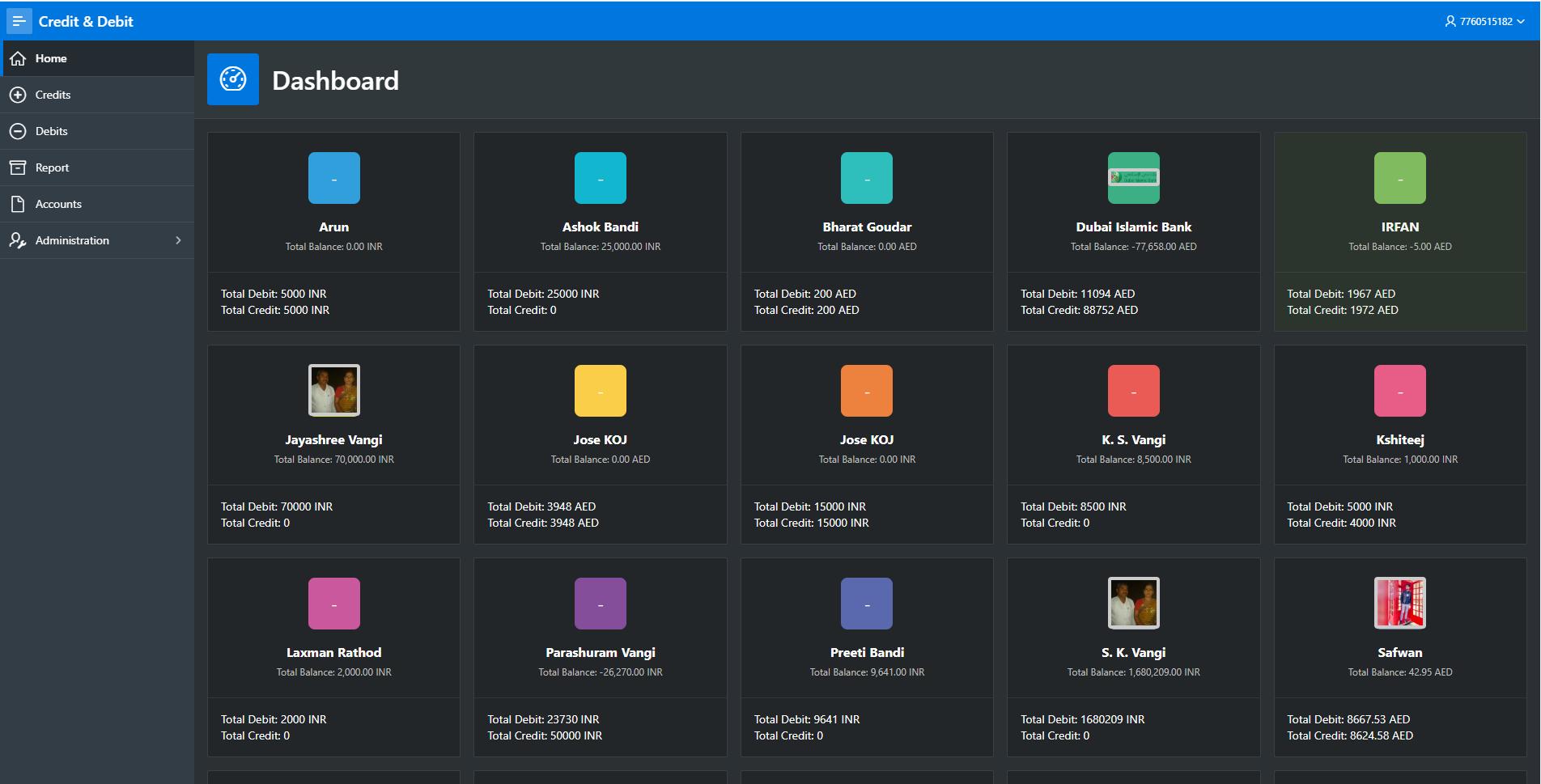Click 'Total Credit: 1972 AED' text
The width and height of the screenshot is (1541, 784).
[1343, 310]
